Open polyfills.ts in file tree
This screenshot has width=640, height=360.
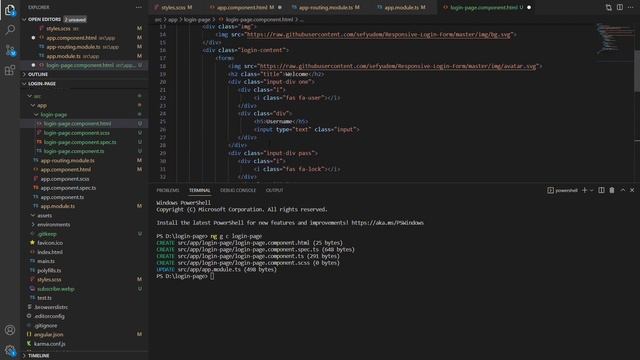point(49,271)
